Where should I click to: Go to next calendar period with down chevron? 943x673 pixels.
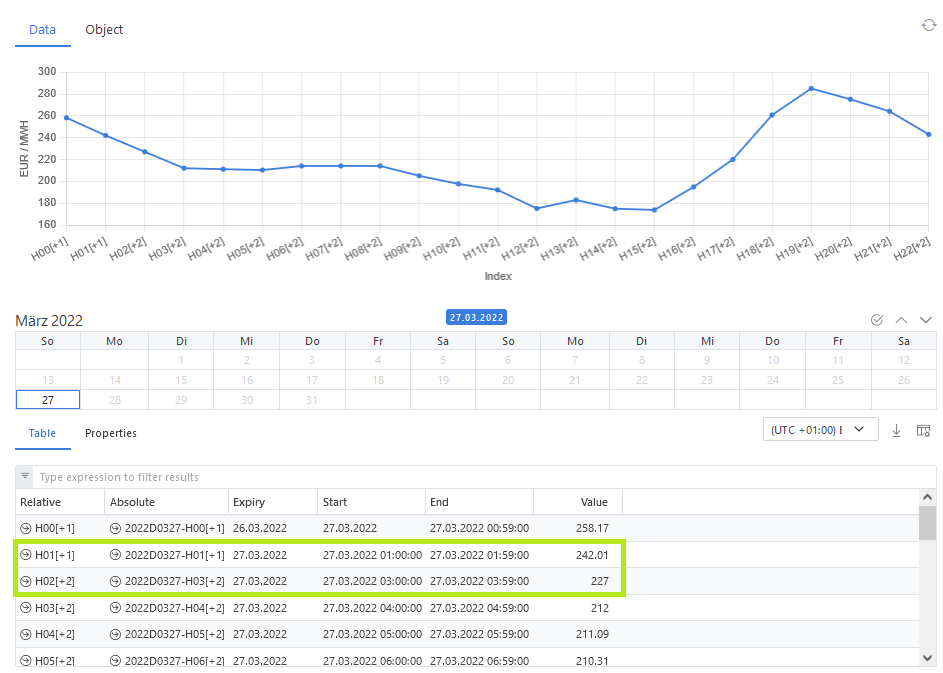(925, 320)
